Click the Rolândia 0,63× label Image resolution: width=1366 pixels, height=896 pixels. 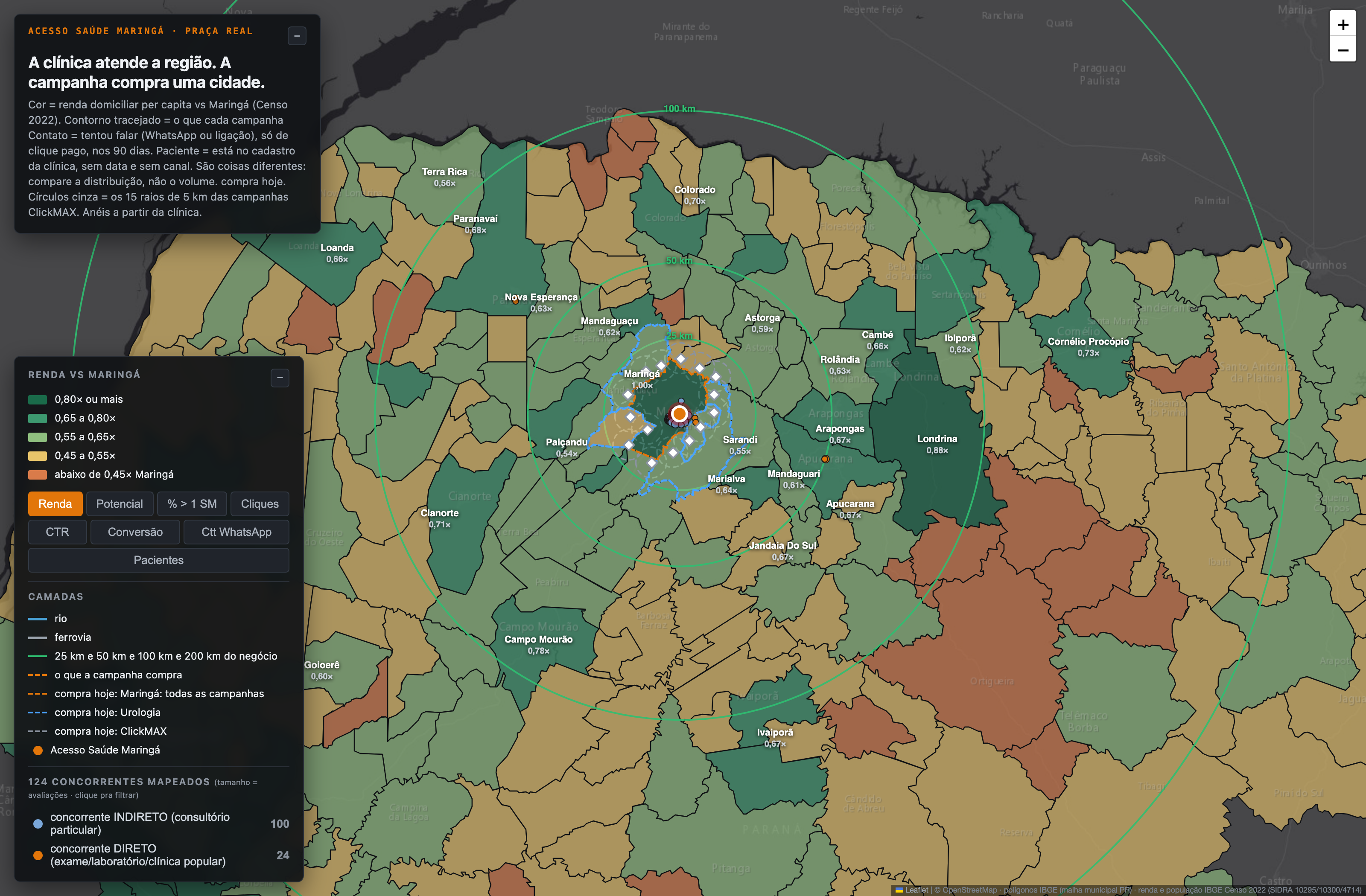[x=840, y=365]
